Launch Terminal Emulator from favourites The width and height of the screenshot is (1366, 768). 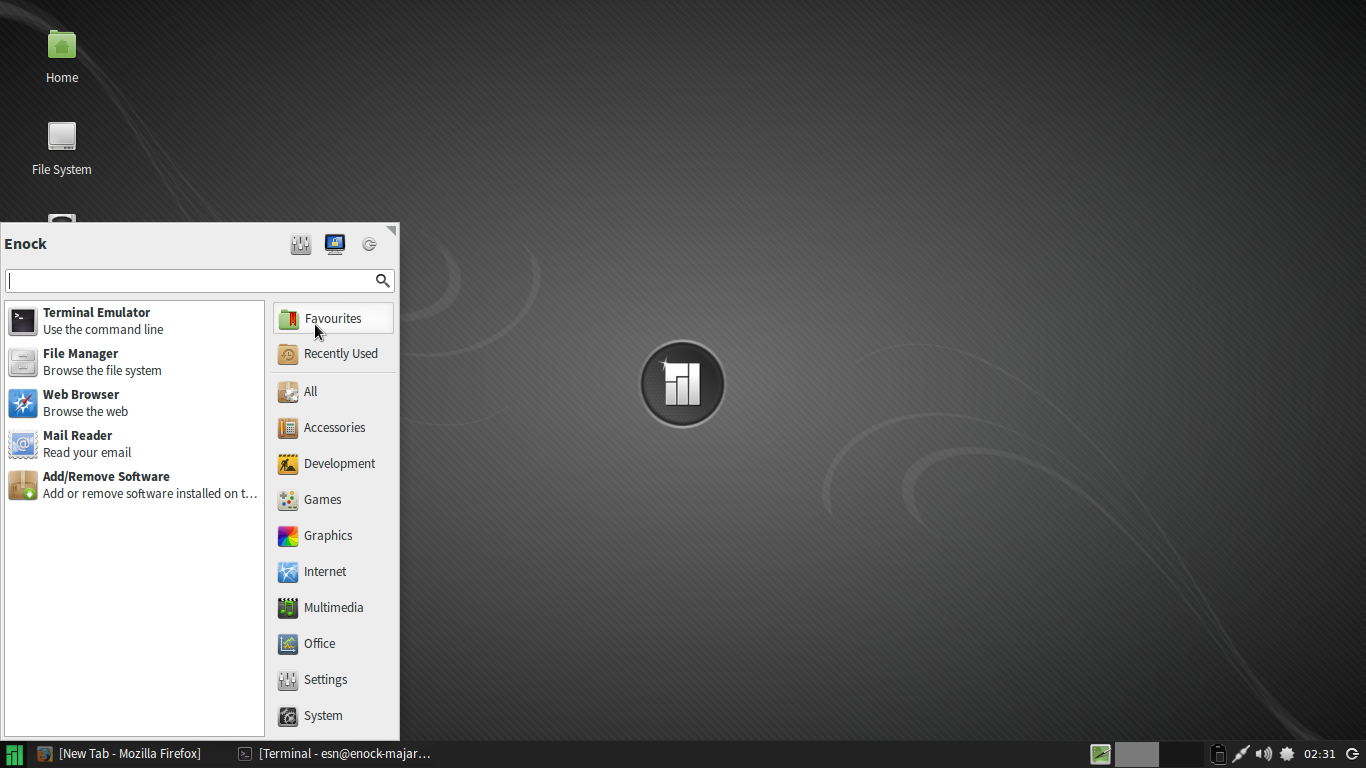point(134,321)
